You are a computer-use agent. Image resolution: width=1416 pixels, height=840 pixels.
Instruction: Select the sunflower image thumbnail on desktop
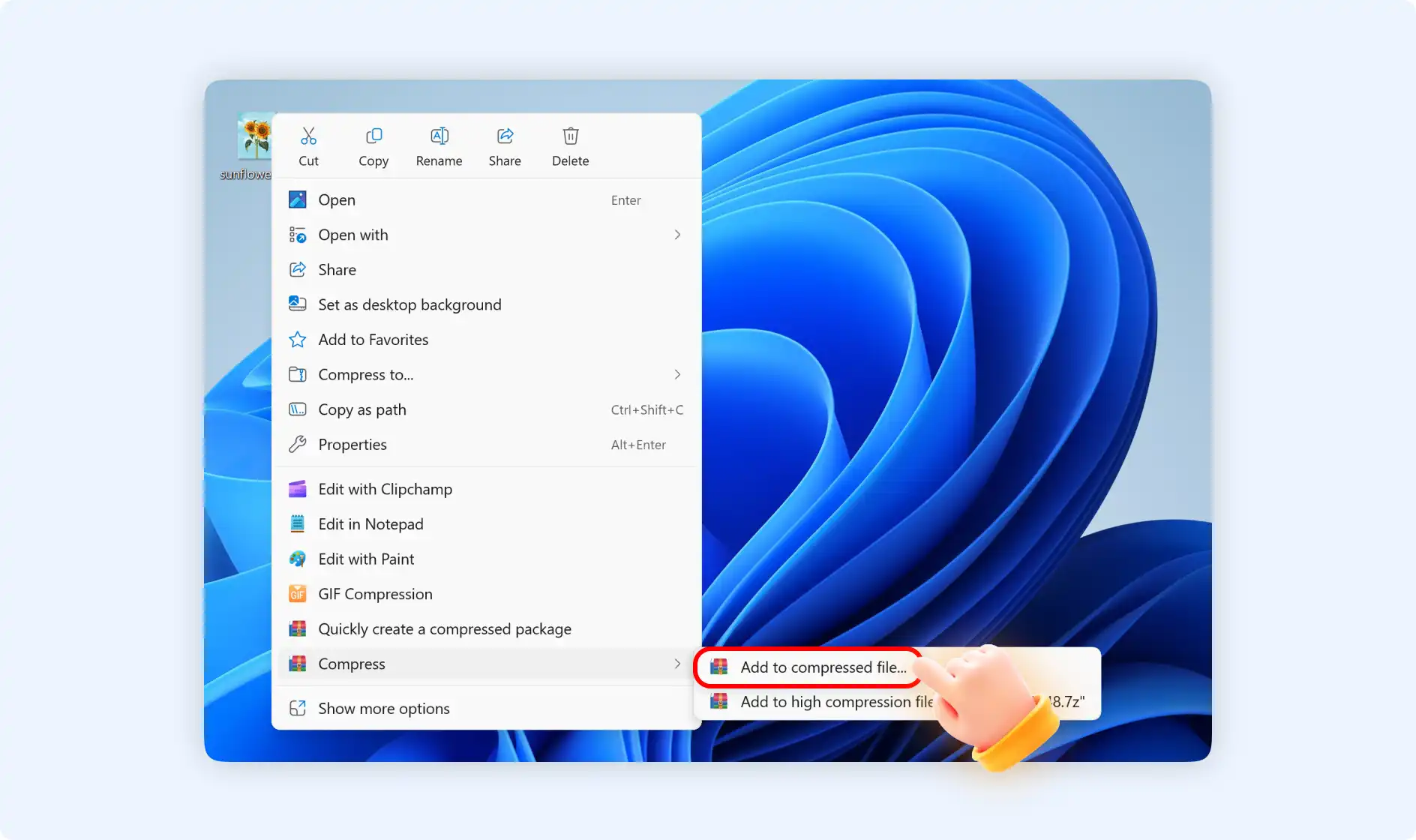pyautogui.click(x=254, y=136)
